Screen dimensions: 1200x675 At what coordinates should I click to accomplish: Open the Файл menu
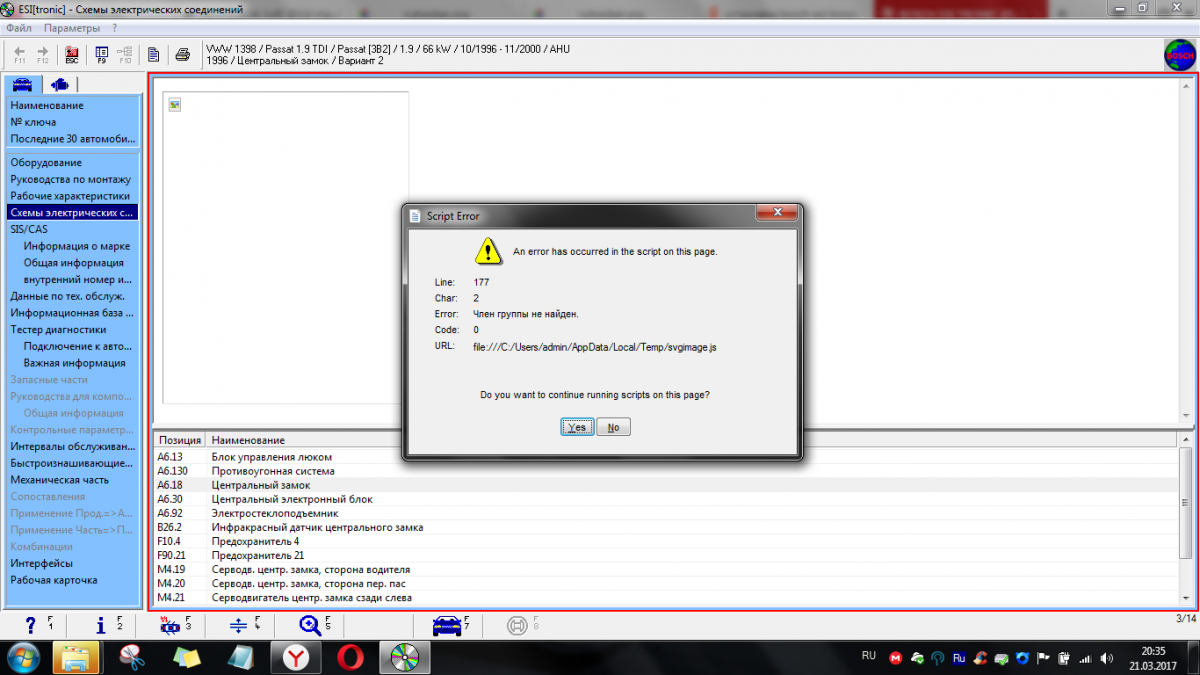tap(19, 28)
